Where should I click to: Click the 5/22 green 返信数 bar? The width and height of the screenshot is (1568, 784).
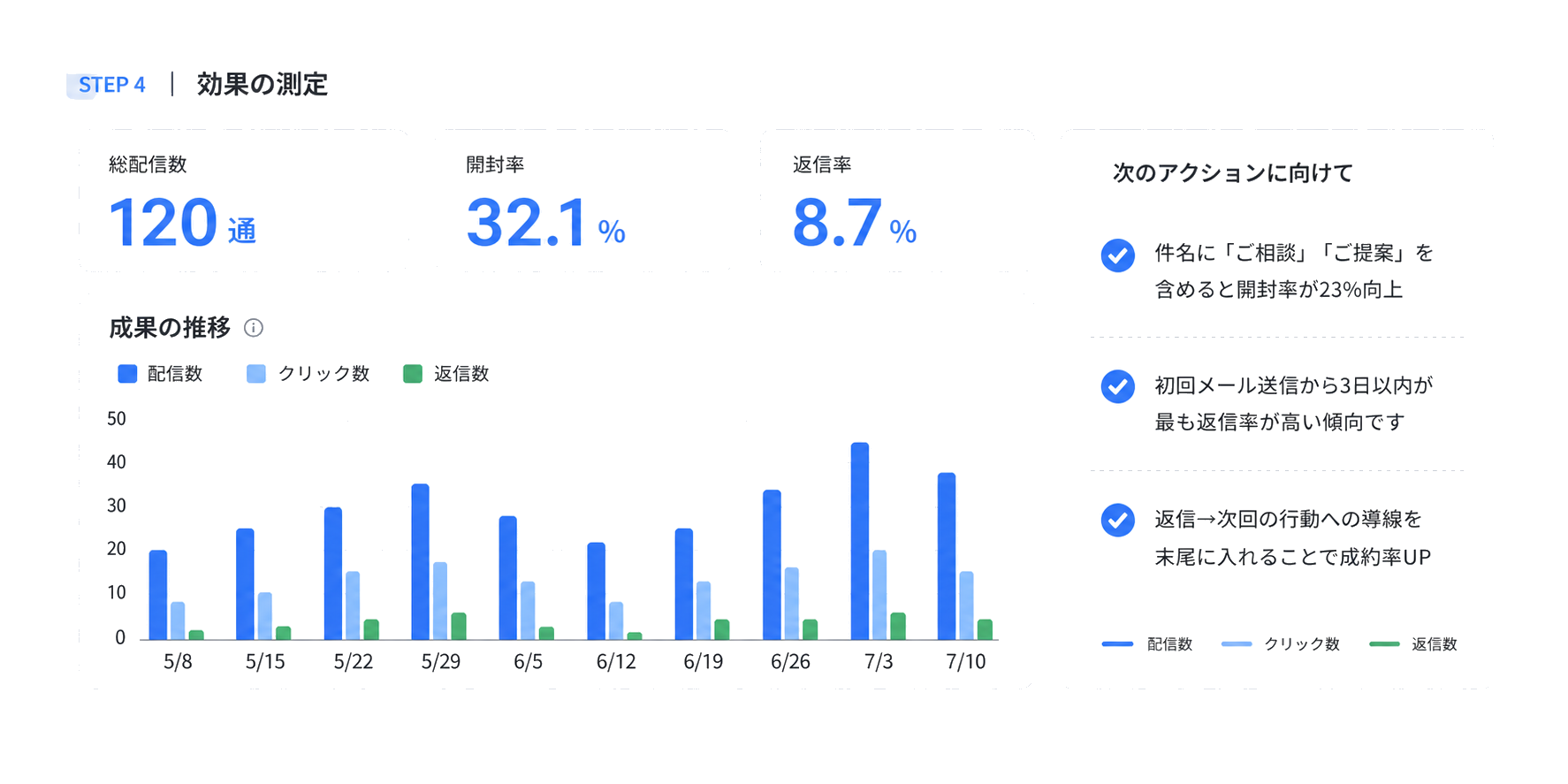coord(371,629)
